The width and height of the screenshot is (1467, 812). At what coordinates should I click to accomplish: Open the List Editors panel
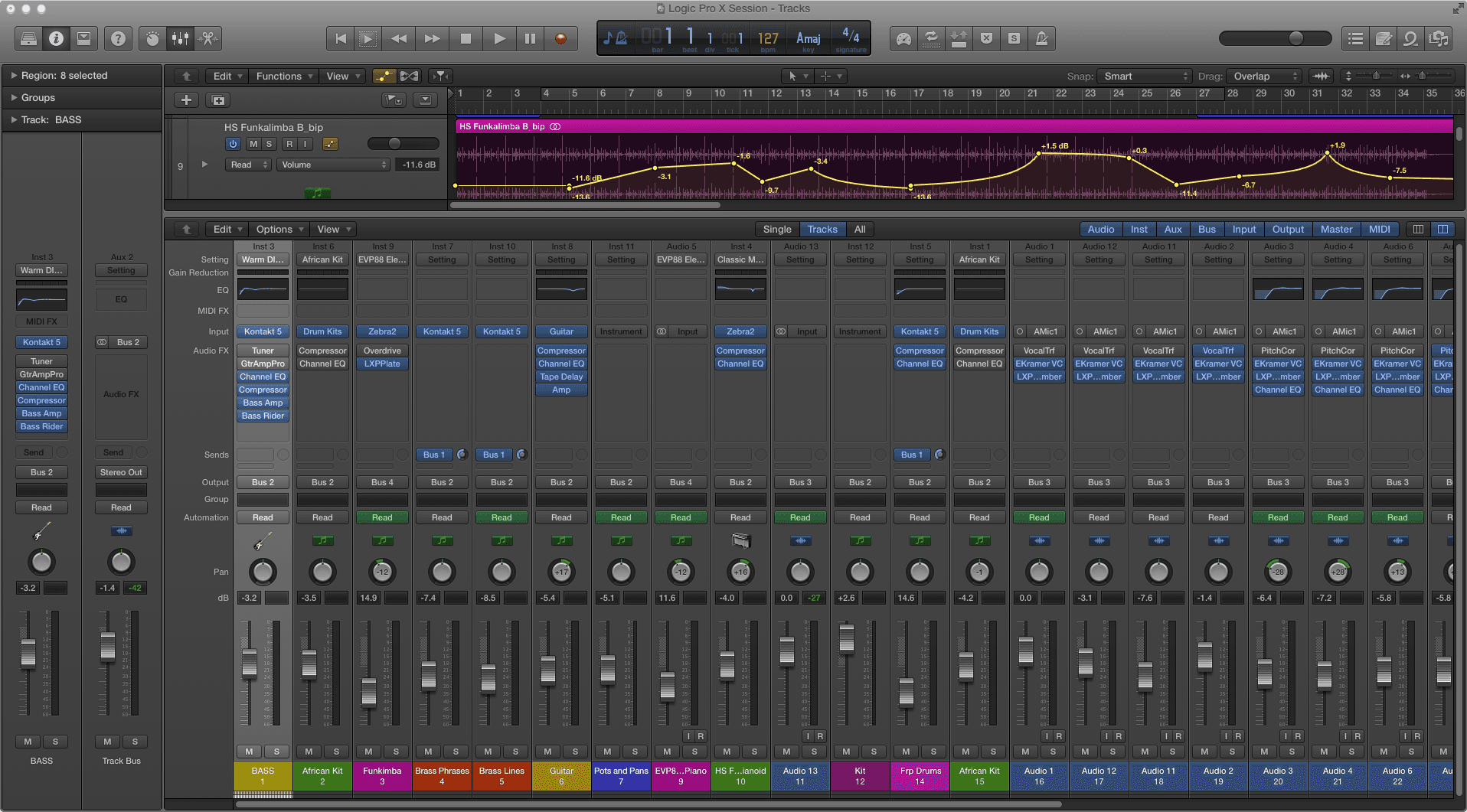1354,38
